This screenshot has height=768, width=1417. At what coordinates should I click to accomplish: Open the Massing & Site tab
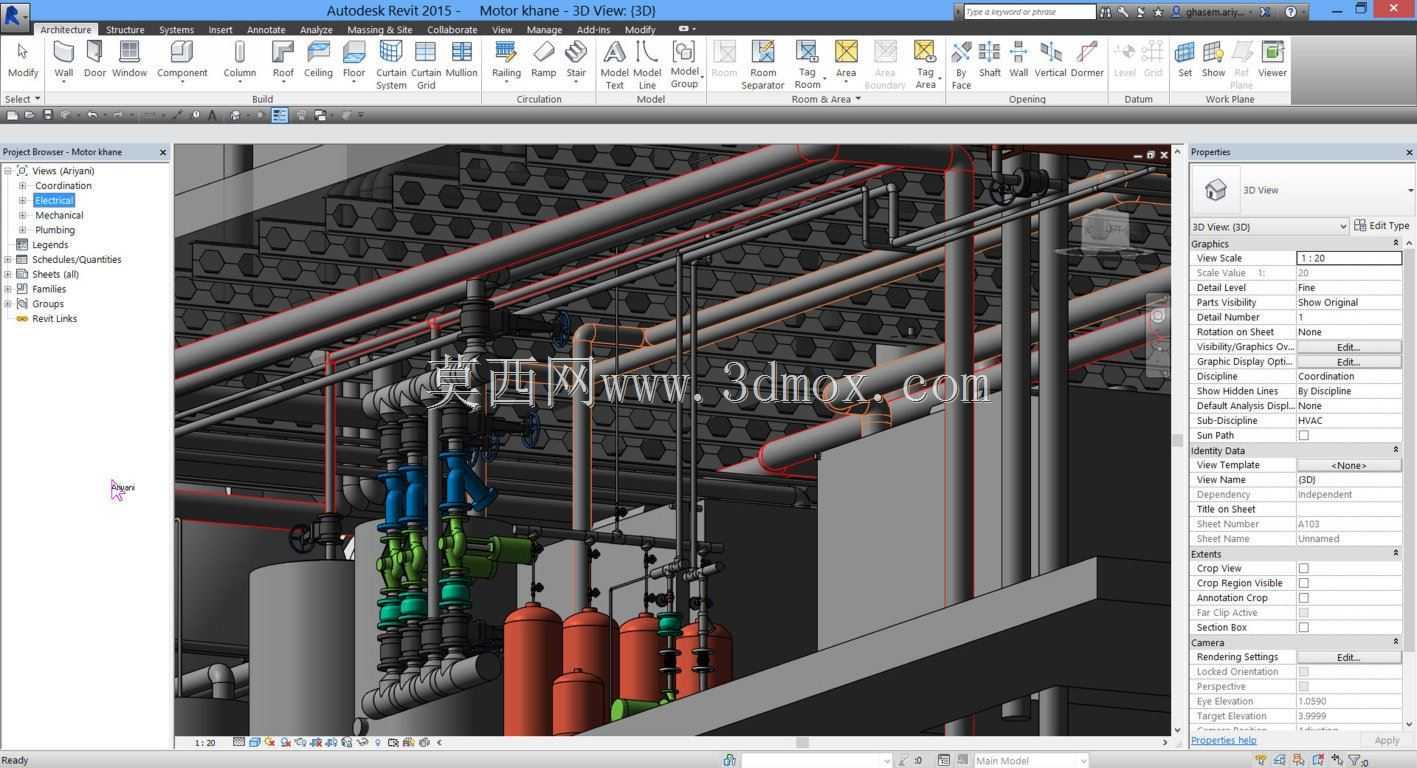pyautogui.click(x=379, y=29)
